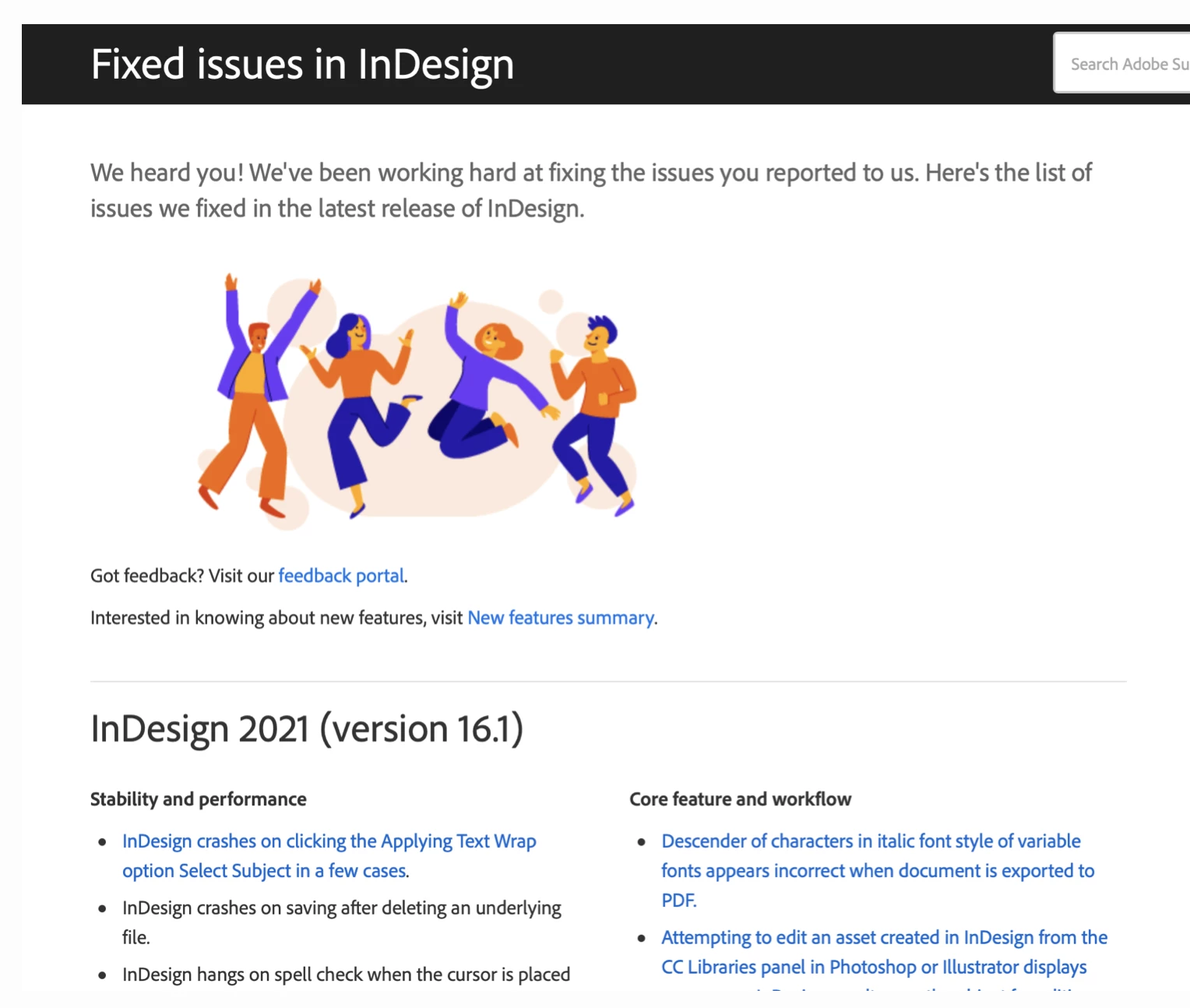Click the 'Fixed issues in InDesign' page title
The image size is (1190, 1008).
pos(302,64)
